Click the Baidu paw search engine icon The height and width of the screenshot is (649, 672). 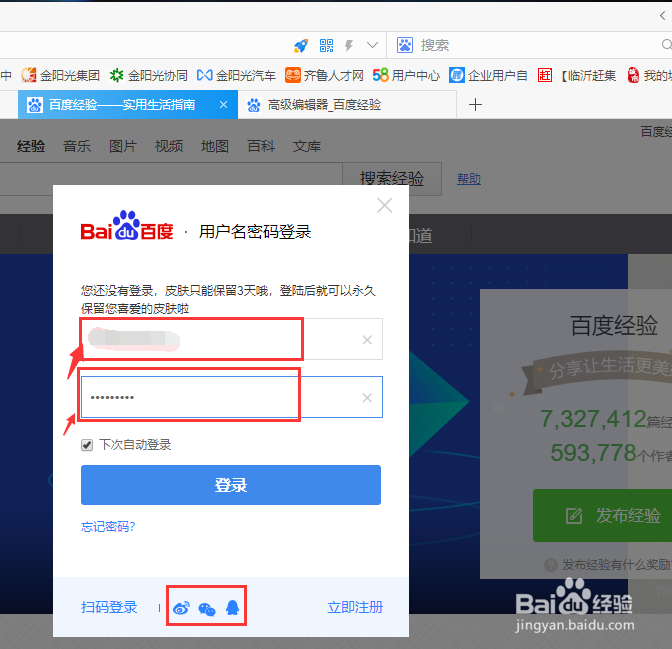(405, 45)
